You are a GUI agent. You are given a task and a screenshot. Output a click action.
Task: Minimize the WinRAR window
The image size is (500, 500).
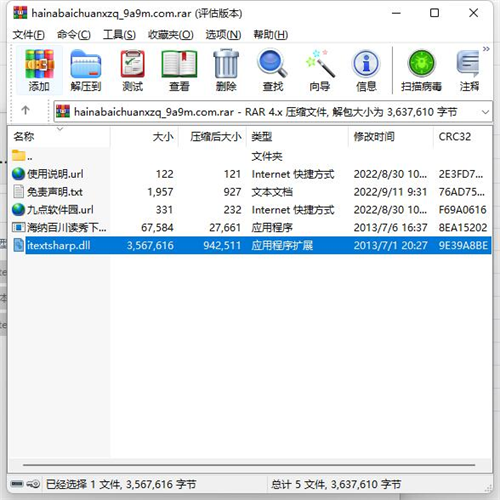[396, 13]
